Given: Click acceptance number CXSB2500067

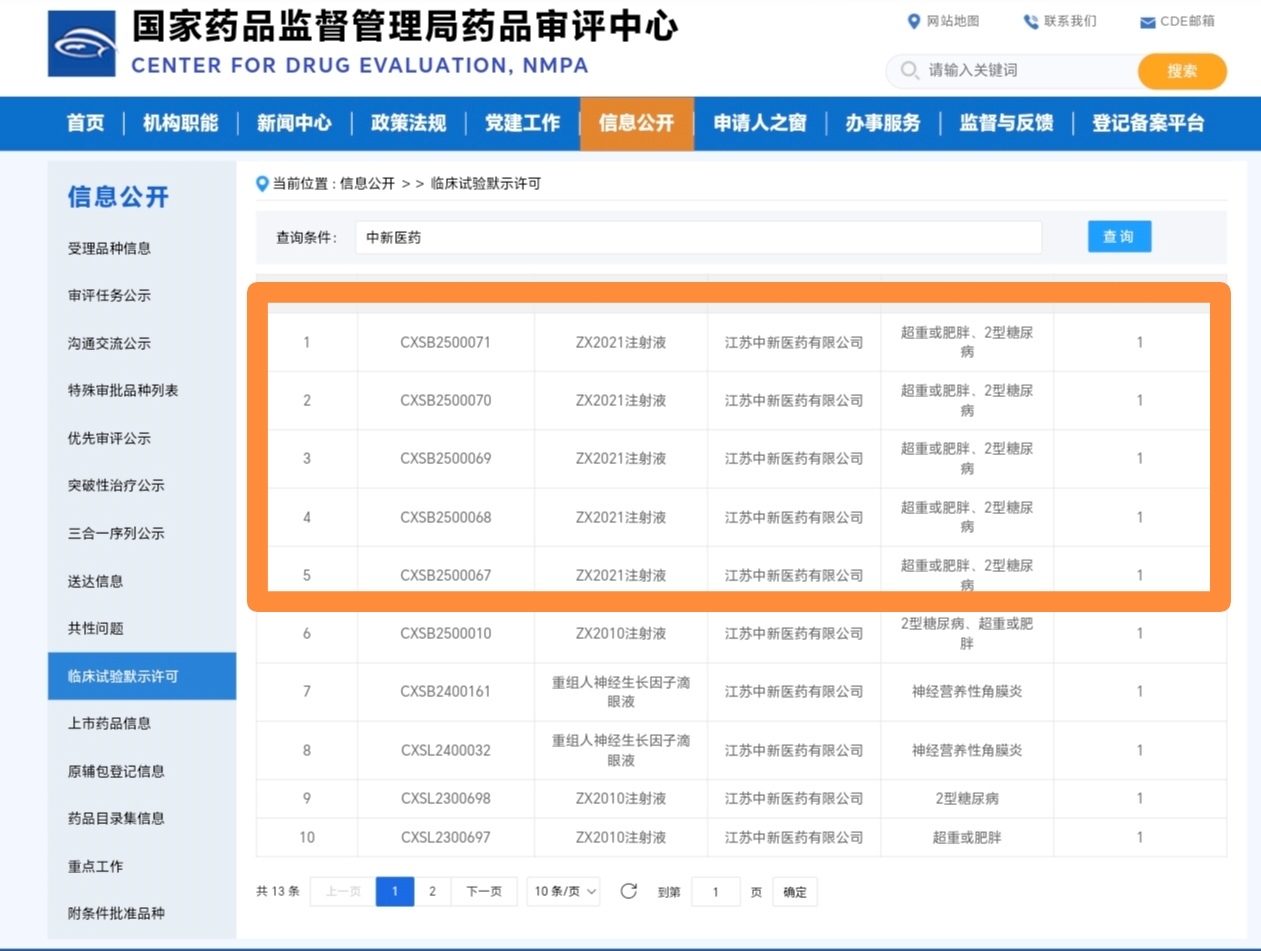Looking at the screenshot, I should click(x=446, y=575).
